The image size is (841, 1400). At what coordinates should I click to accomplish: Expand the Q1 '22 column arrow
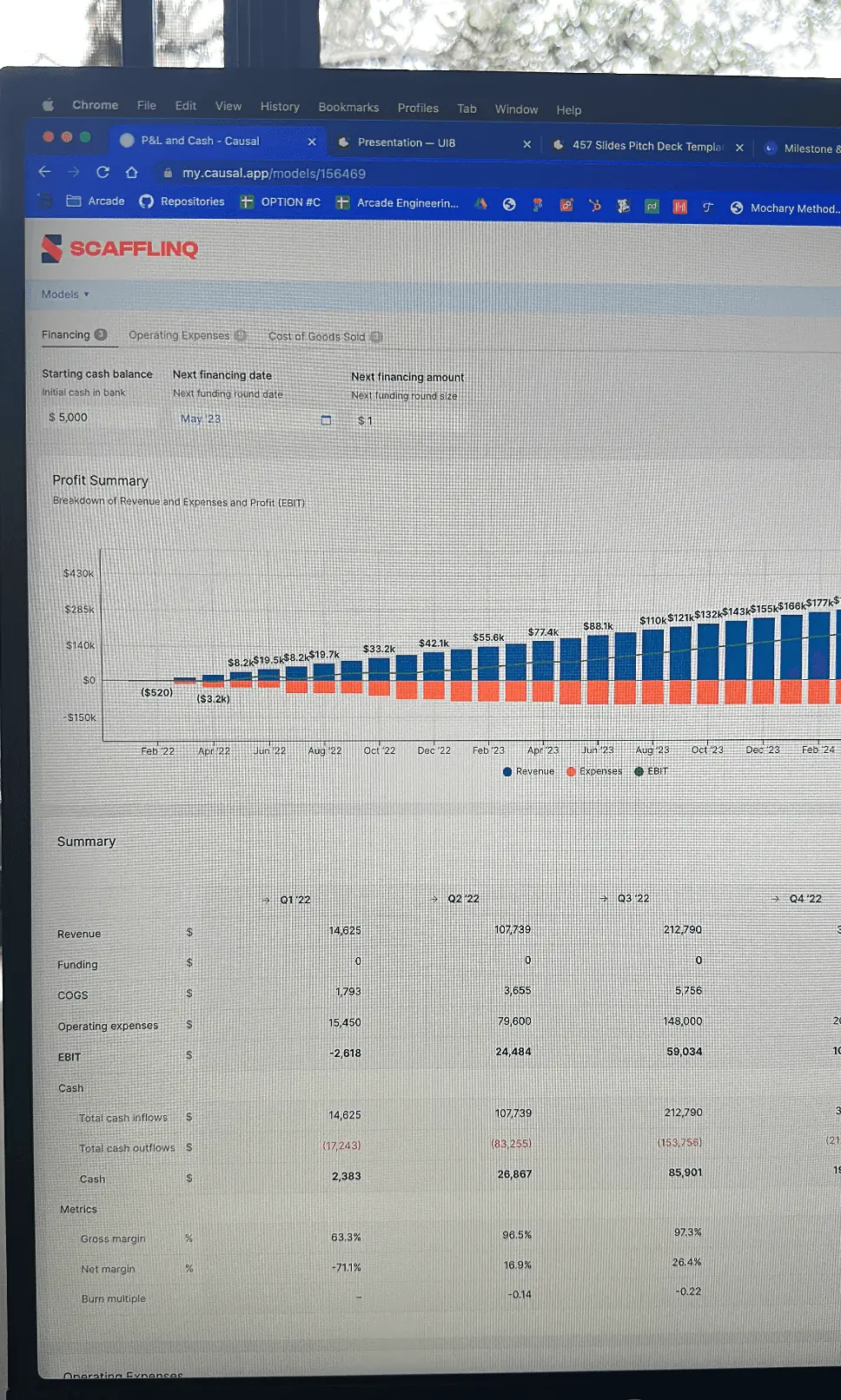[266, 900]
